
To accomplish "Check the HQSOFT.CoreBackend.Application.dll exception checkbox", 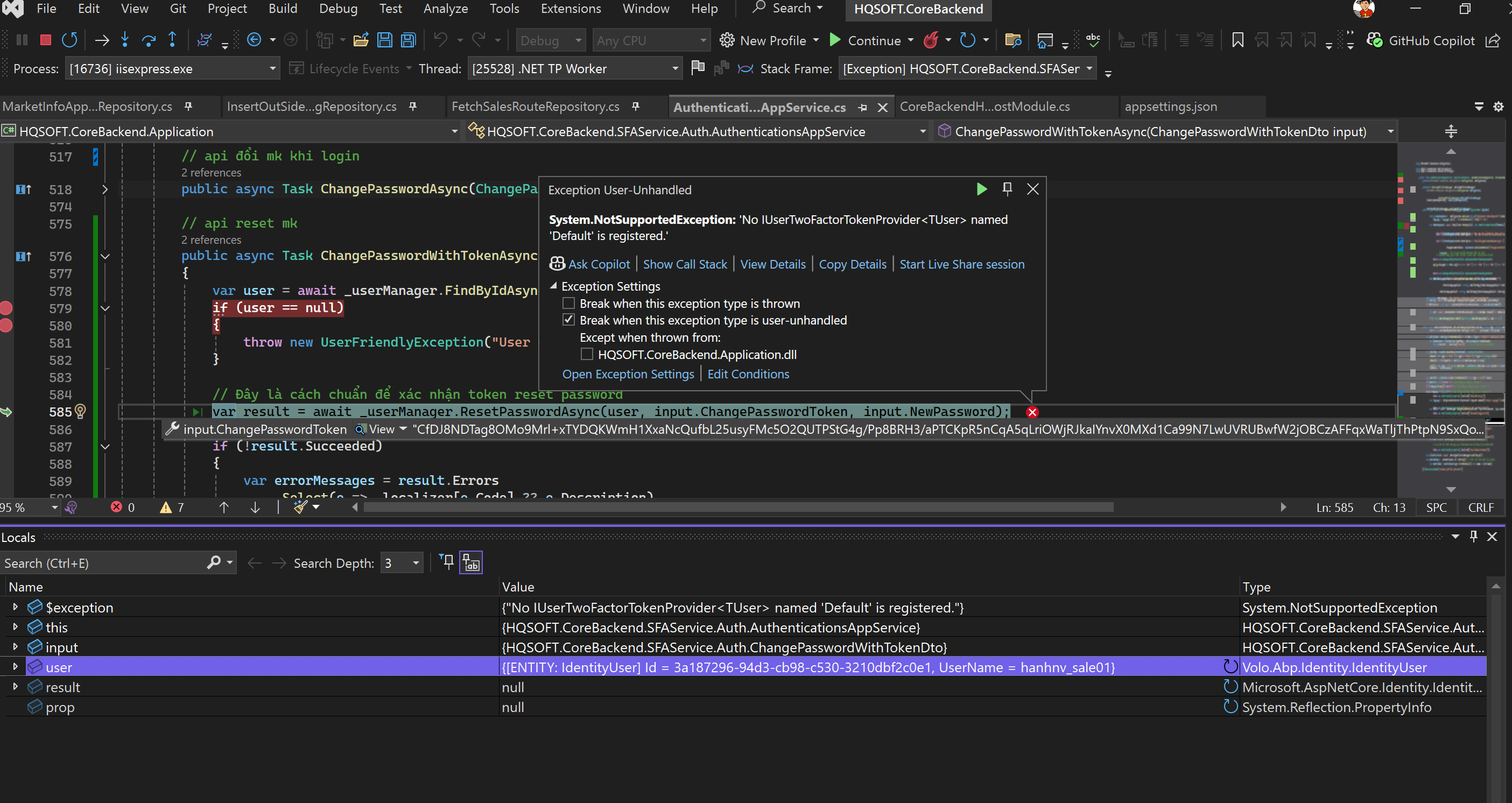I will click(586, 355).
